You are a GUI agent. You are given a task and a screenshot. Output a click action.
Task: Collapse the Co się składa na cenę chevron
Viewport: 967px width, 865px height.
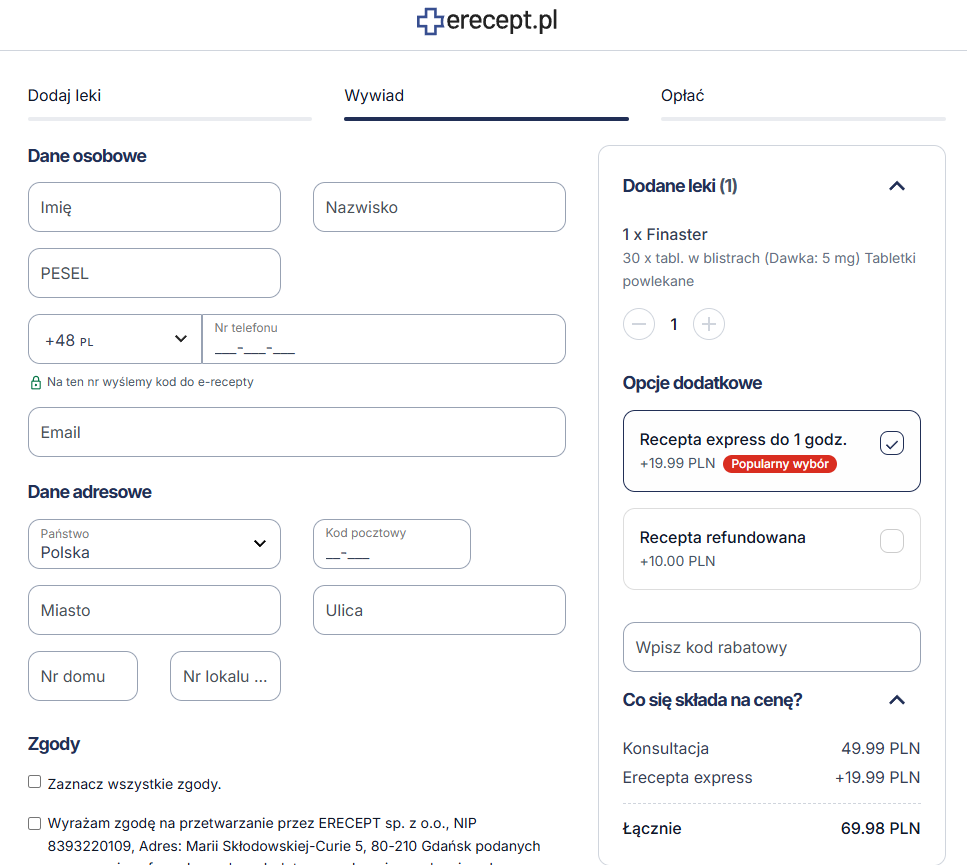(897, 700)
